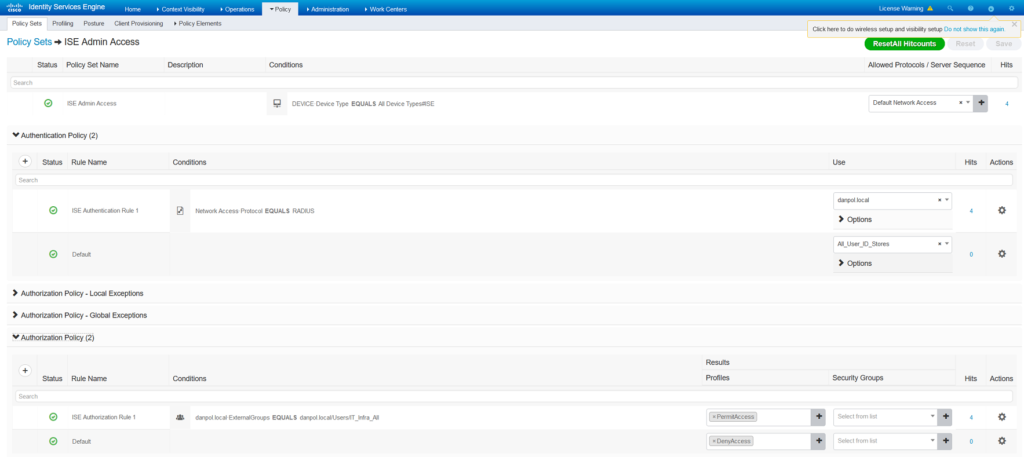This screenshot has width=1024, height=457.
Task: Focus the policy set Search field
Action: tap(514, 83)
